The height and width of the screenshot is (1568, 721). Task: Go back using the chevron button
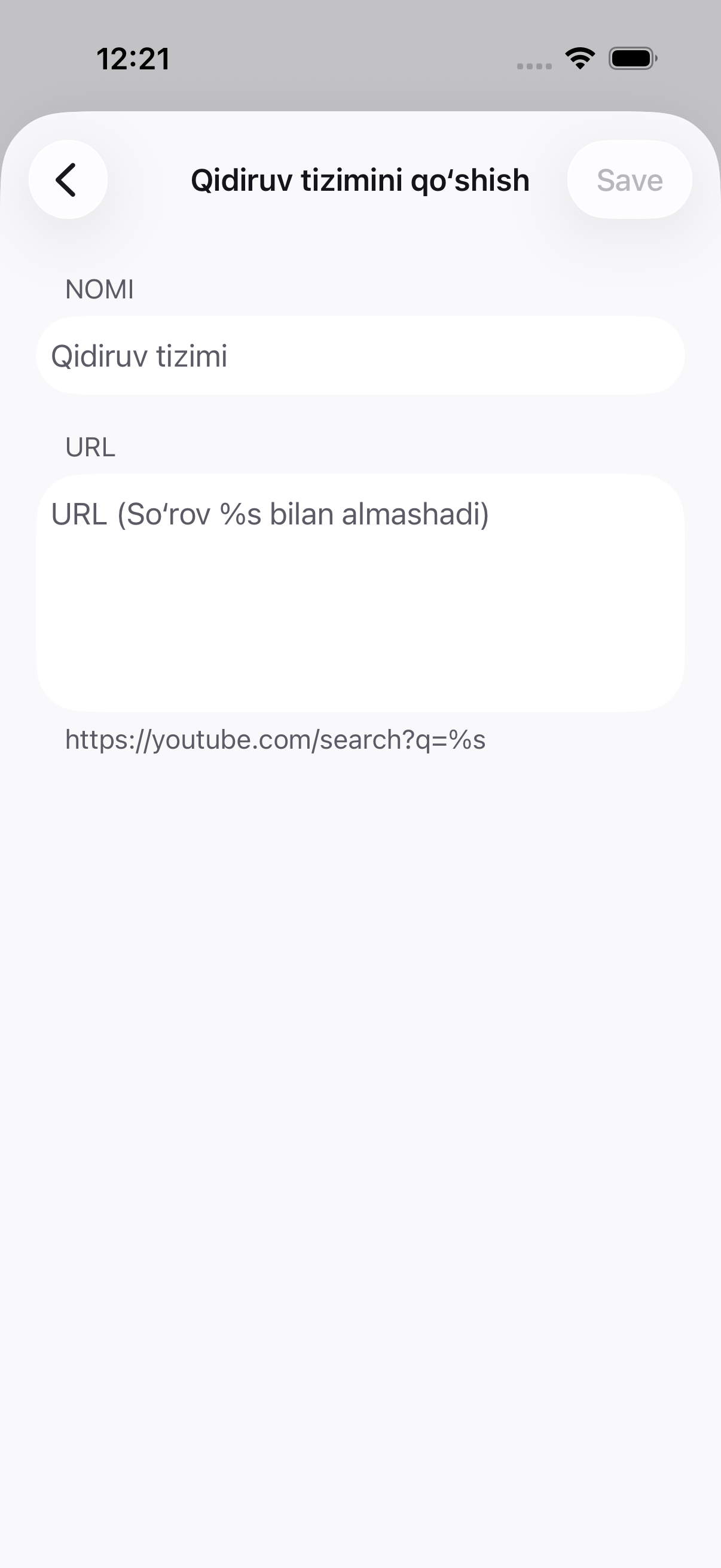pyautogui.click(x=68, y=179)
